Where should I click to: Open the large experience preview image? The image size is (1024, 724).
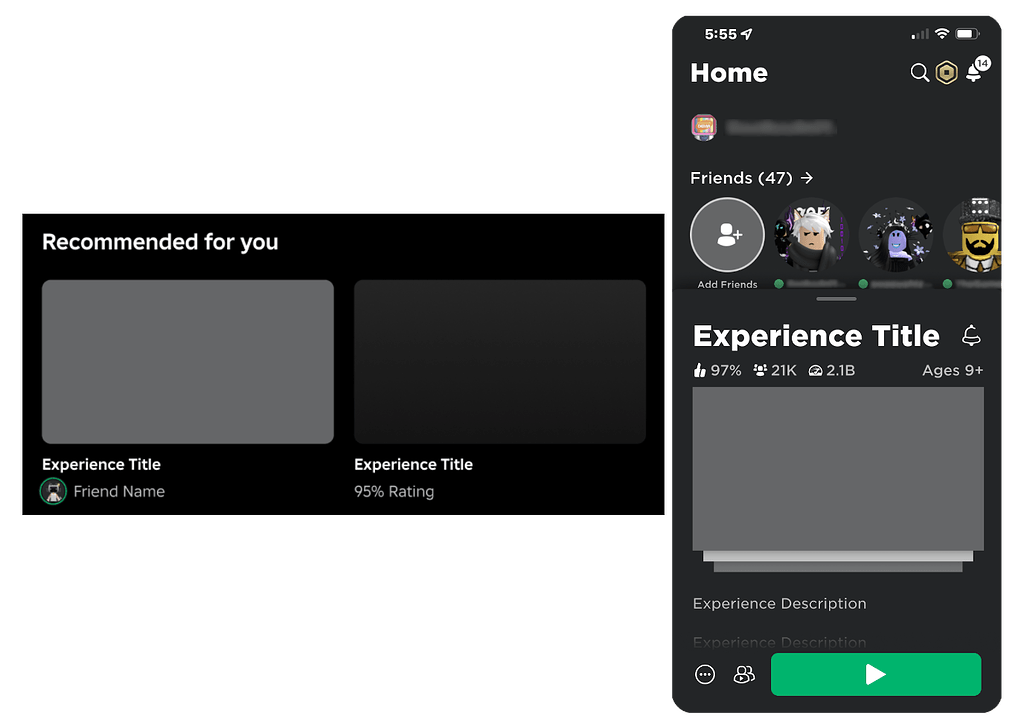point(838,469)
